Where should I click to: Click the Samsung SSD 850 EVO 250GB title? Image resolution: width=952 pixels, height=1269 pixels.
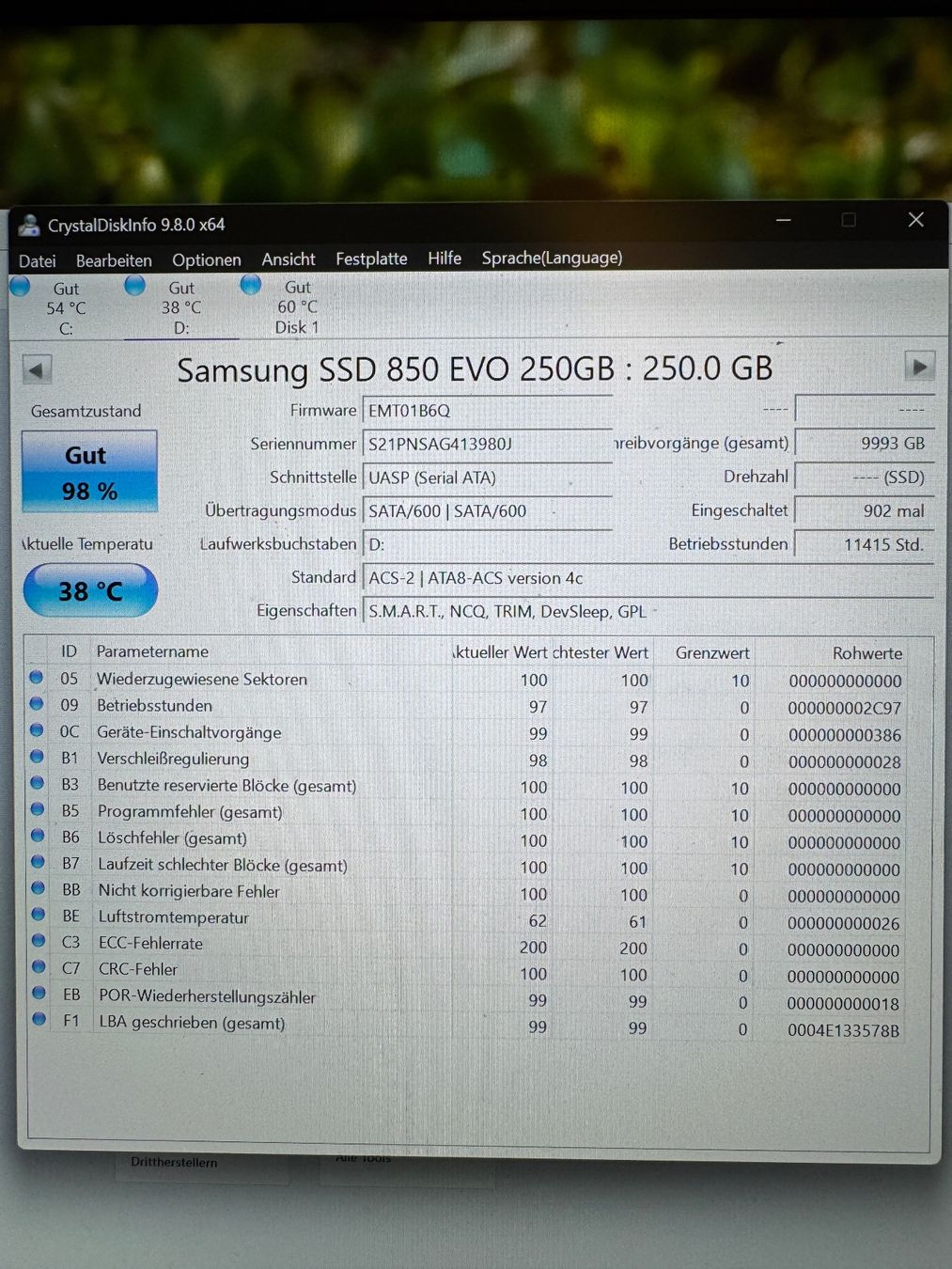tap(475, 368)
